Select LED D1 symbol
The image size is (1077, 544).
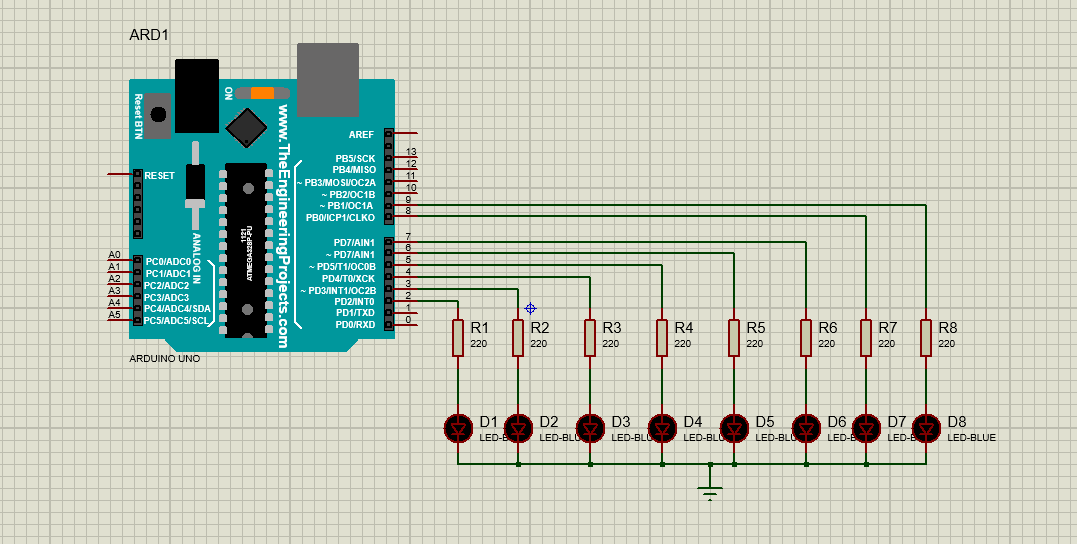click(x=458, y=429)
